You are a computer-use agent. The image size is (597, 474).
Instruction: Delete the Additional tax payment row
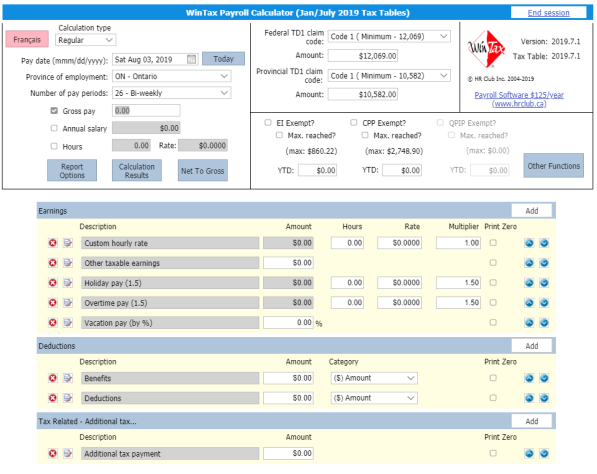[x=53, y=453]
